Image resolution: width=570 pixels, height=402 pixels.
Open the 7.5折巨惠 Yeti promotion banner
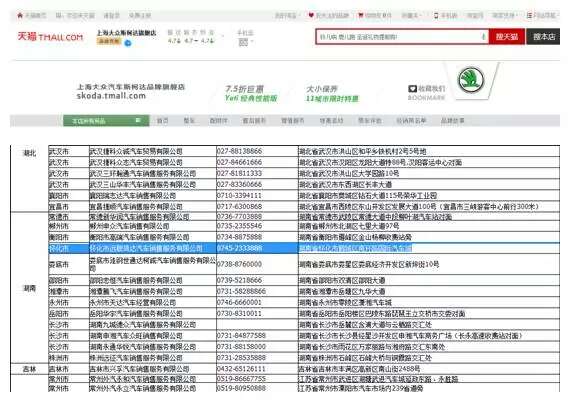(x=251, y=93)
